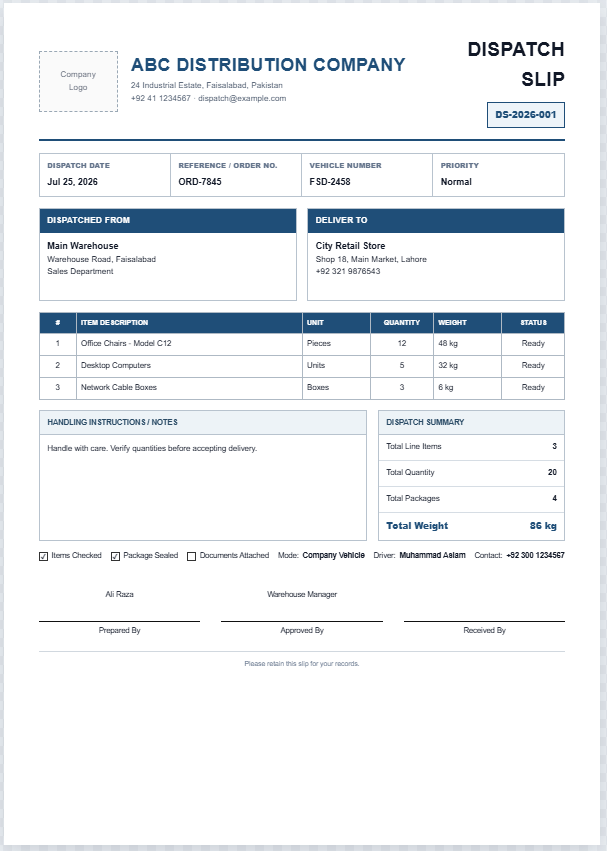Click the ABC DISTRIBUTION COMPANY heading
607x851 pixels.
pos(268,65)
